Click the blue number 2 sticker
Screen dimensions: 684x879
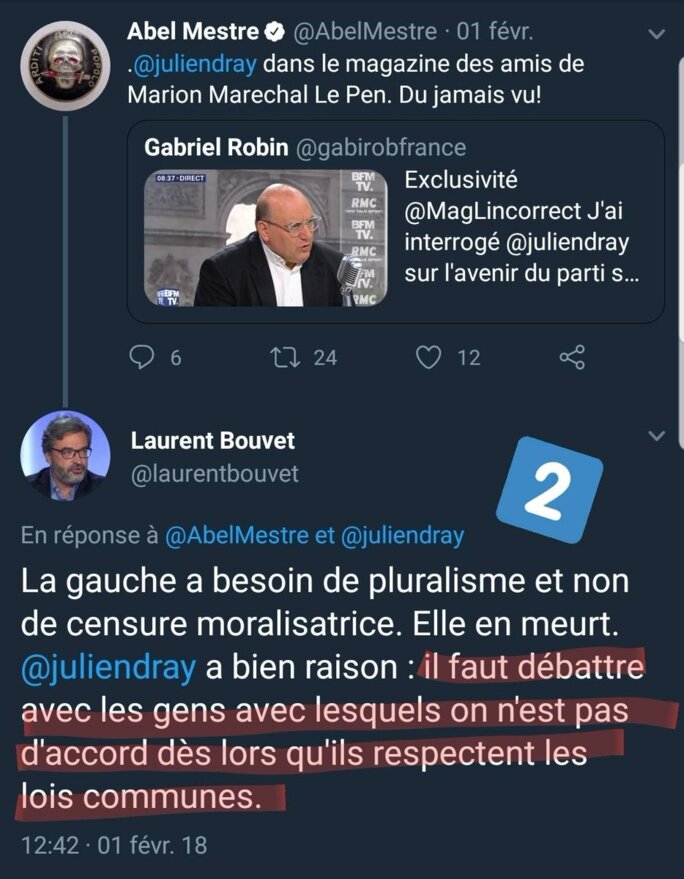pyautogui.click(x=550, y=487)
